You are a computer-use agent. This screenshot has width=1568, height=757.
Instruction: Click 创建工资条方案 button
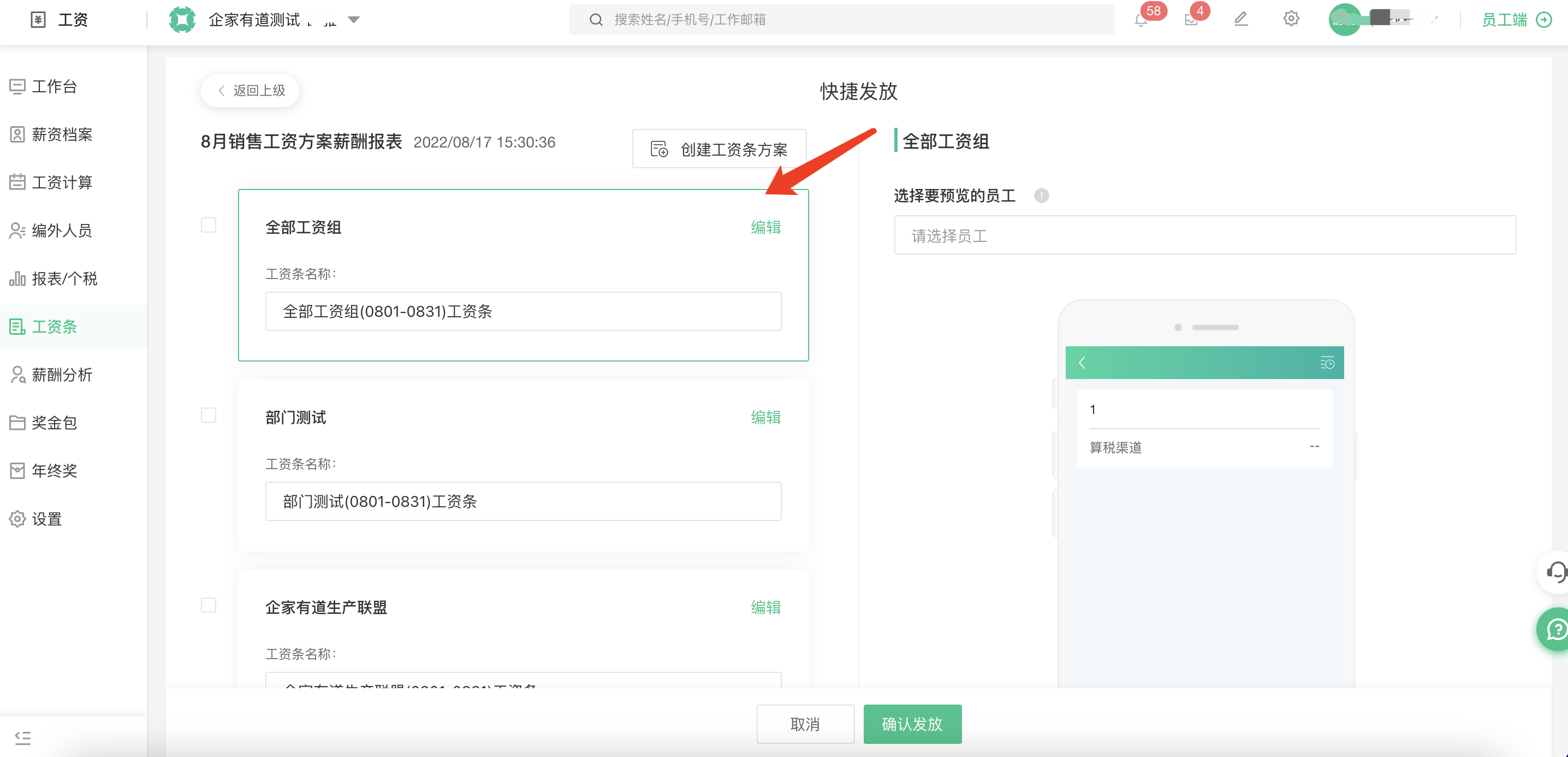(x=719, y=149)
